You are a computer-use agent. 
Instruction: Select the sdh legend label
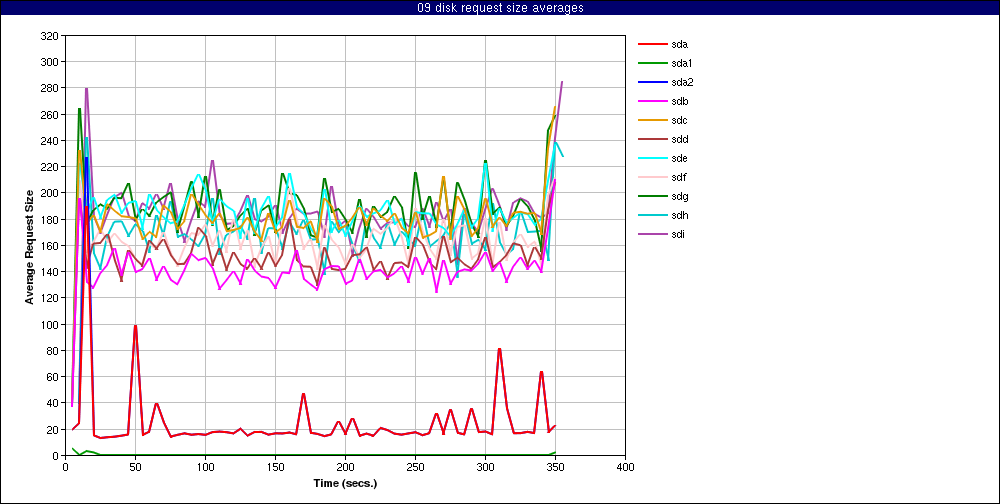679,215
